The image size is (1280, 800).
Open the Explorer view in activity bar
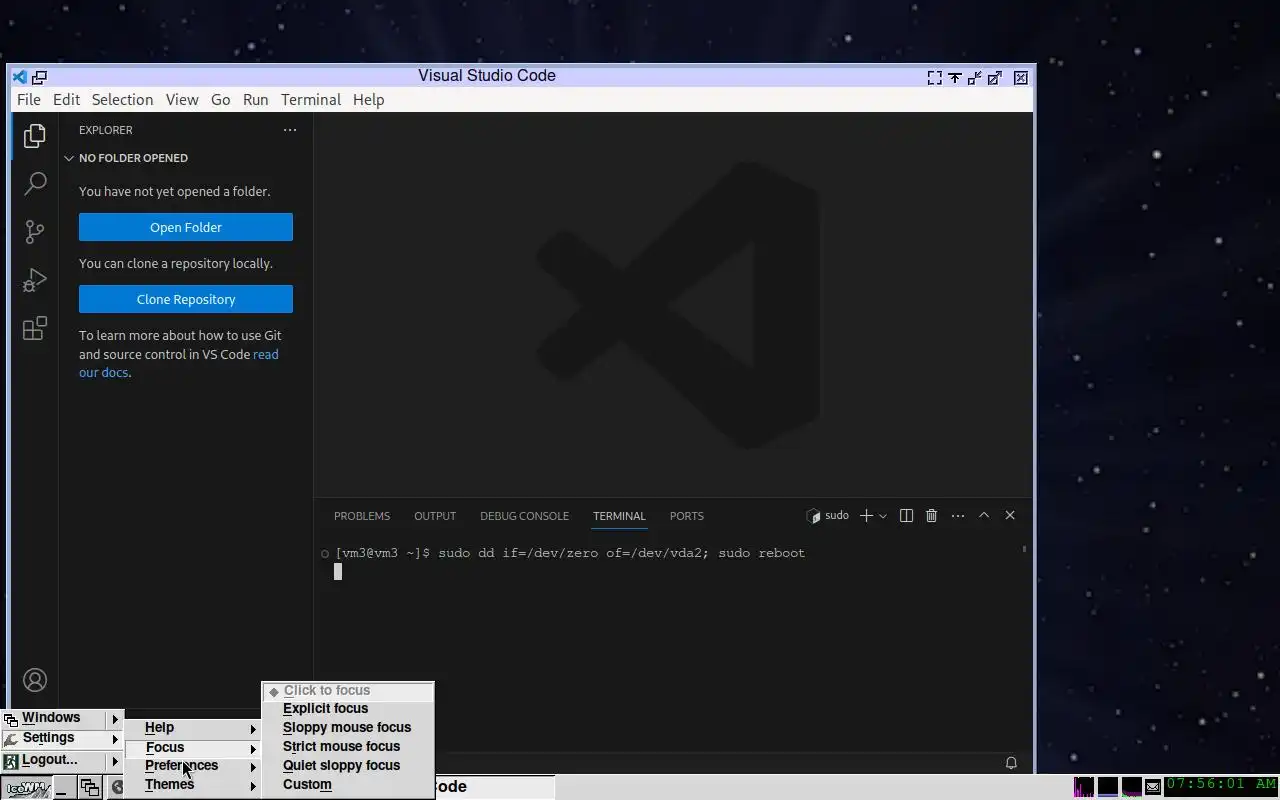point(35,135)
